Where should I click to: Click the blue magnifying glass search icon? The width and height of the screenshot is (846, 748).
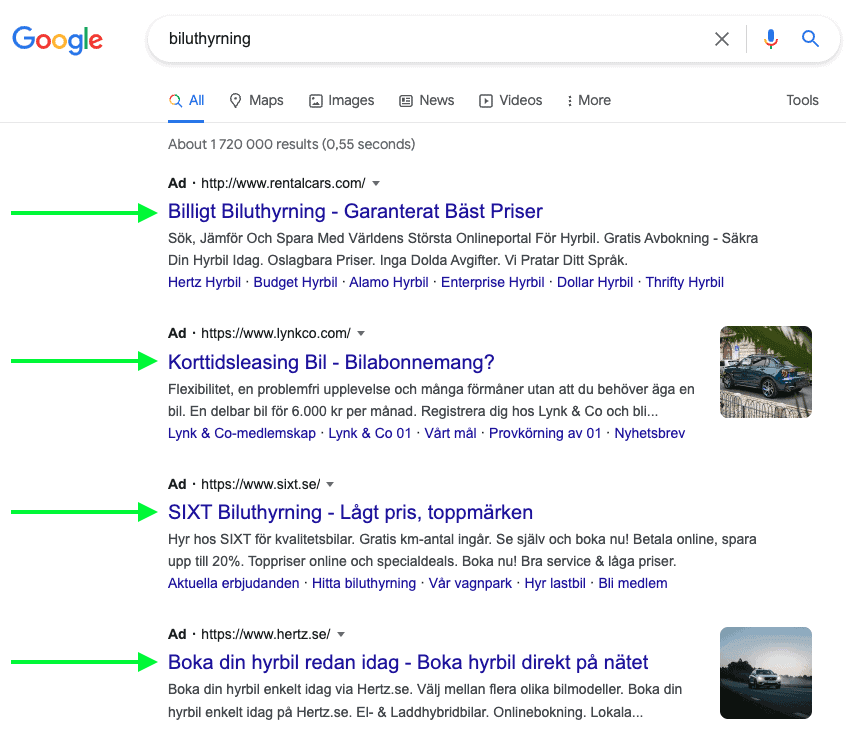810,39
